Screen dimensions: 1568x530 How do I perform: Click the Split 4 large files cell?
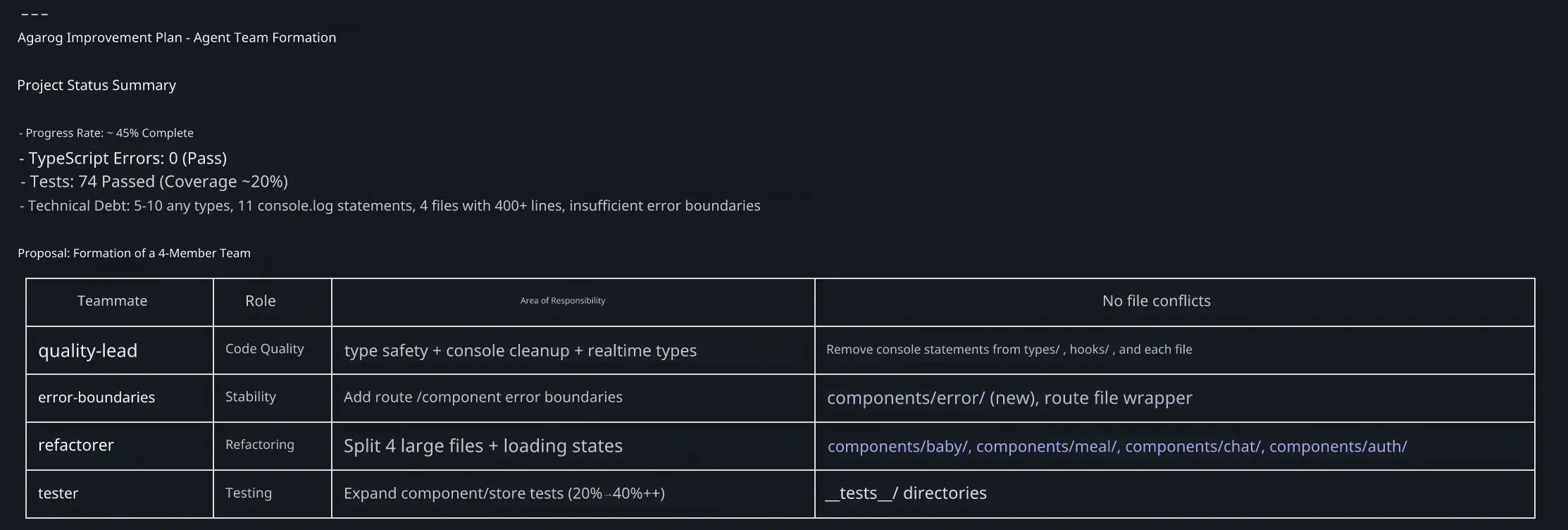click(483, 446)
